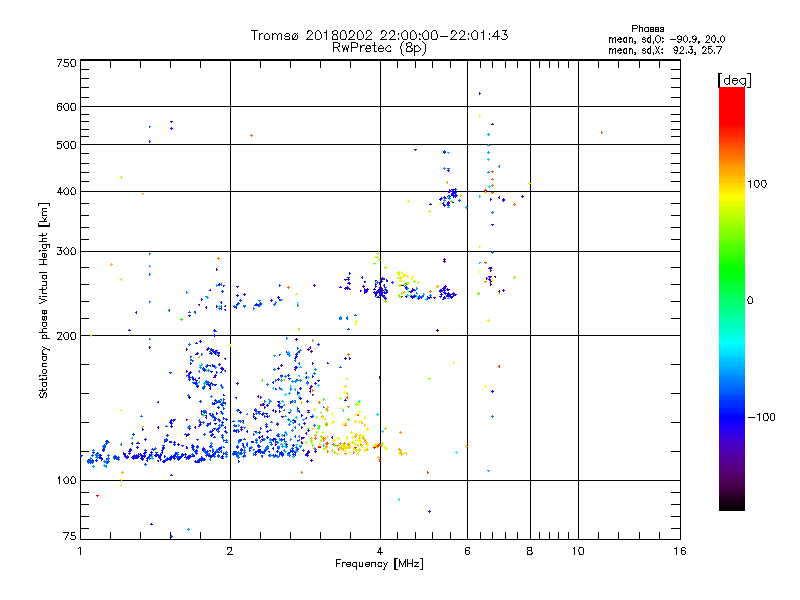The image size is (800, 600).
Task: Click the x-axis tick label '10'
Action: 578,551
